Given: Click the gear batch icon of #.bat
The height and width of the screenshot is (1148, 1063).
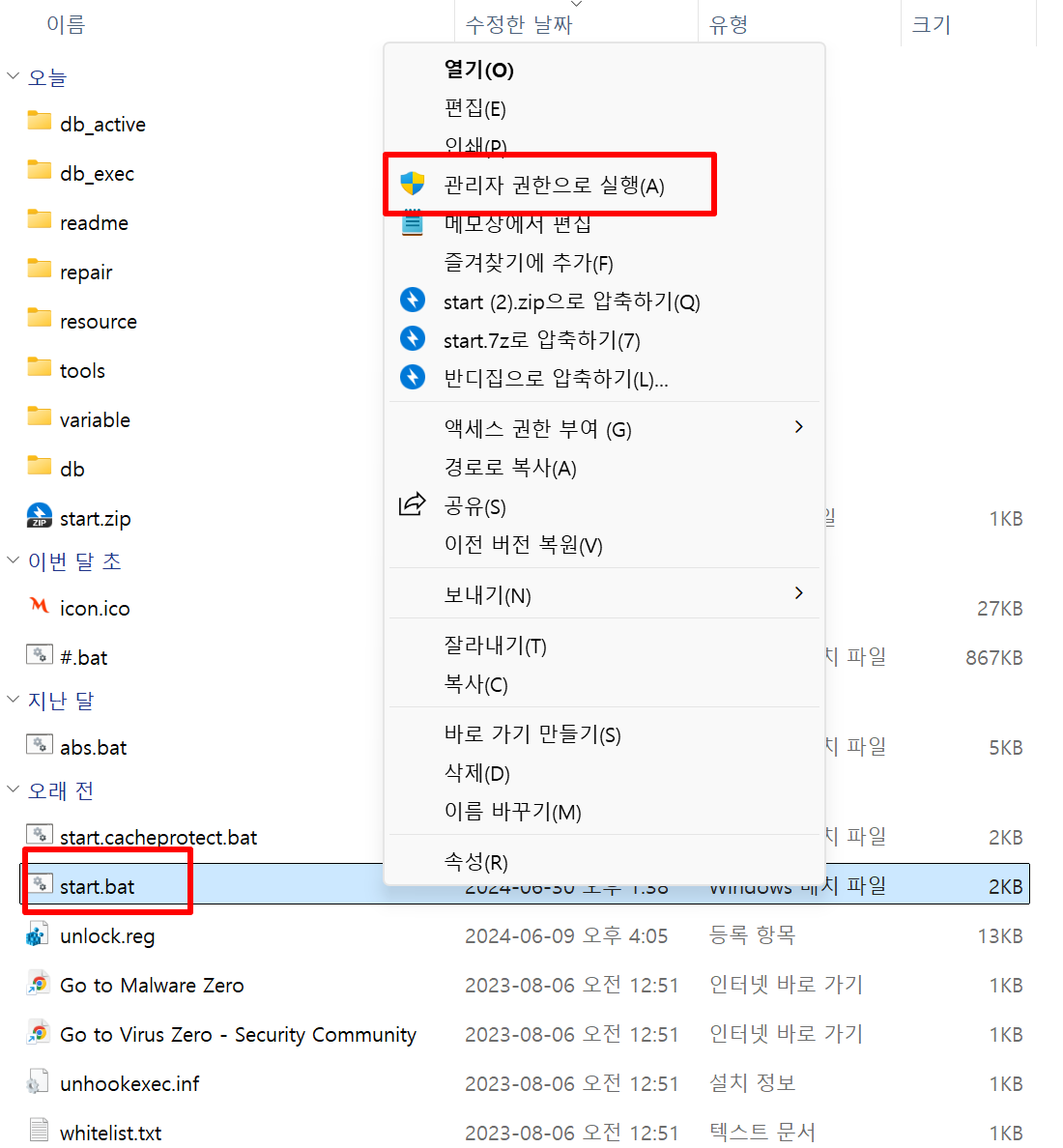Looking at the screenshot, I should click(x=40, y=655).
